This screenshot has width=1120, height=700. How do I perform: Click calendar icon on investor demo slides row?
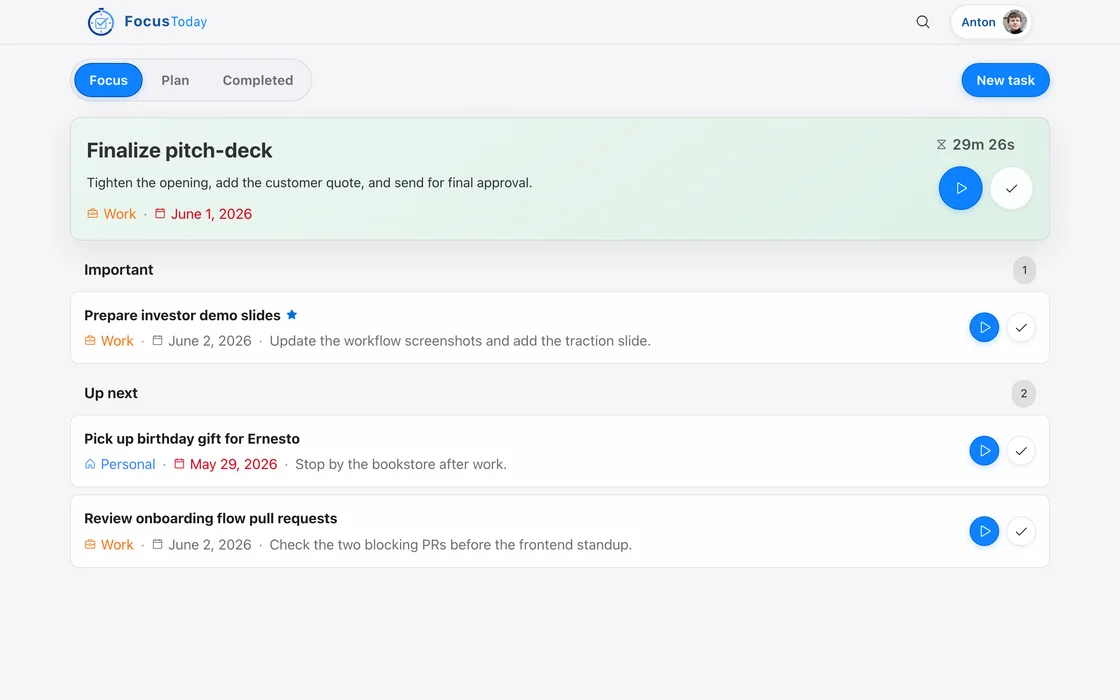157,340
